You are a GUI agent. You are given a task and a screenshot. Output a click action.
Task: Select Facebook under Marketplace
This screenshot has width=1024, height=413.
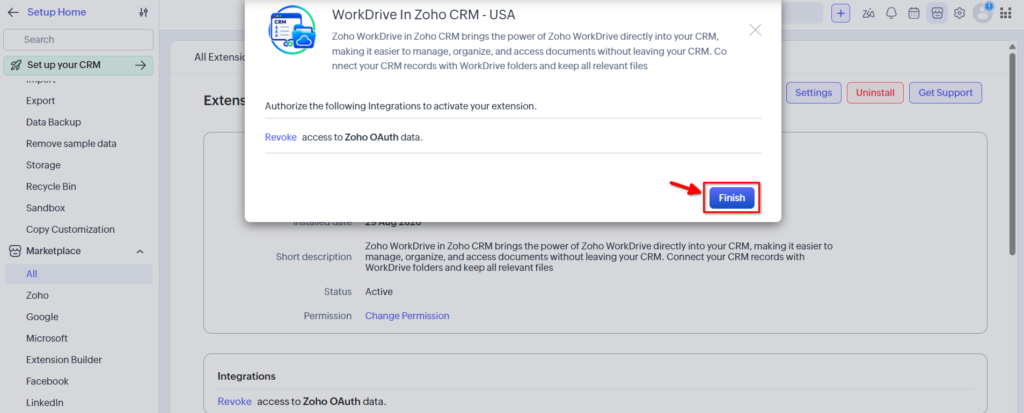point(48,381)
